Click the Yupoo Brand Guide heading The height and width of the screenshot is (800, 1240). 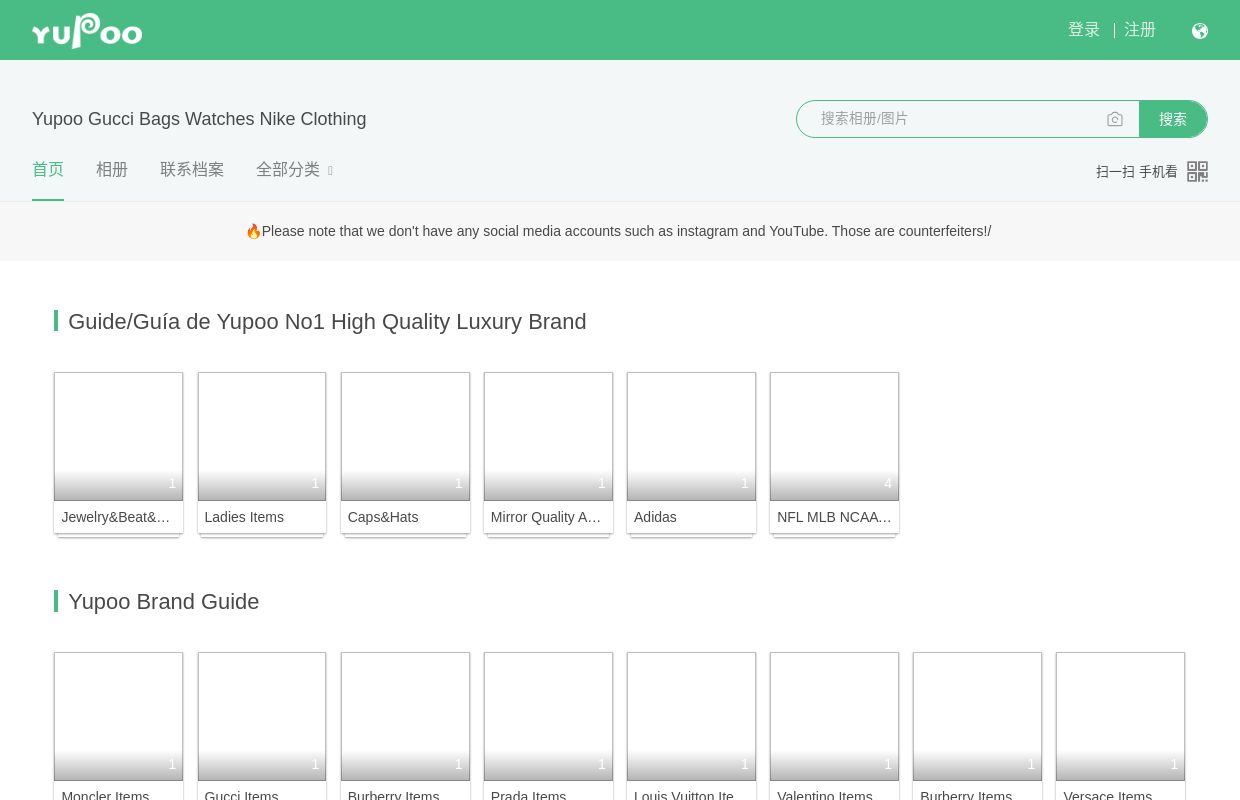tap(164, 601)
